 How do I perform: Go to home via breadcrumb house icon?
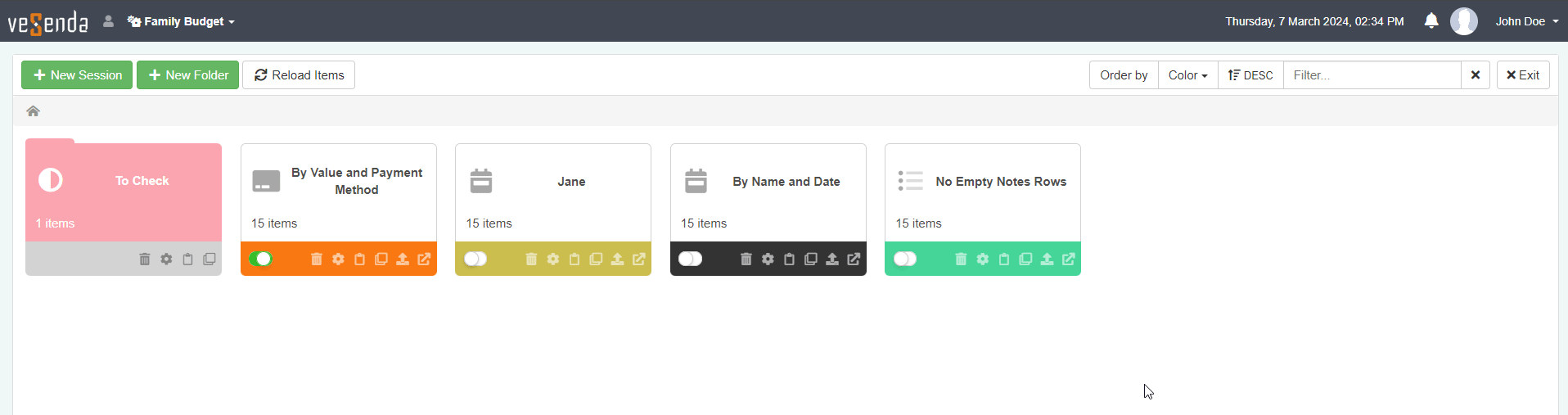pyautogui.click(x=34, y=111)
